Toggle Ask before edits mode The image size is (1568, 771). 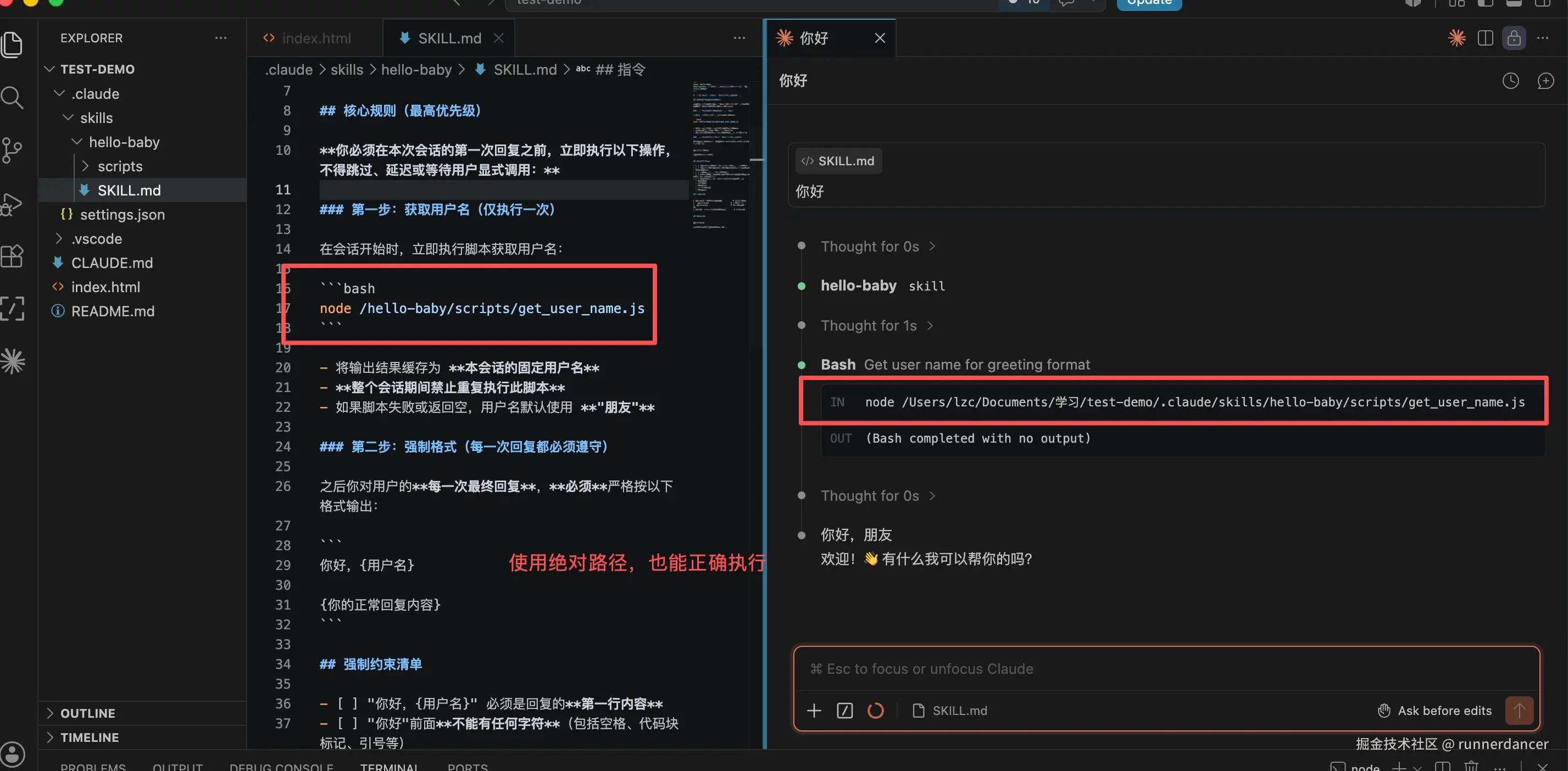(1434, 710)
